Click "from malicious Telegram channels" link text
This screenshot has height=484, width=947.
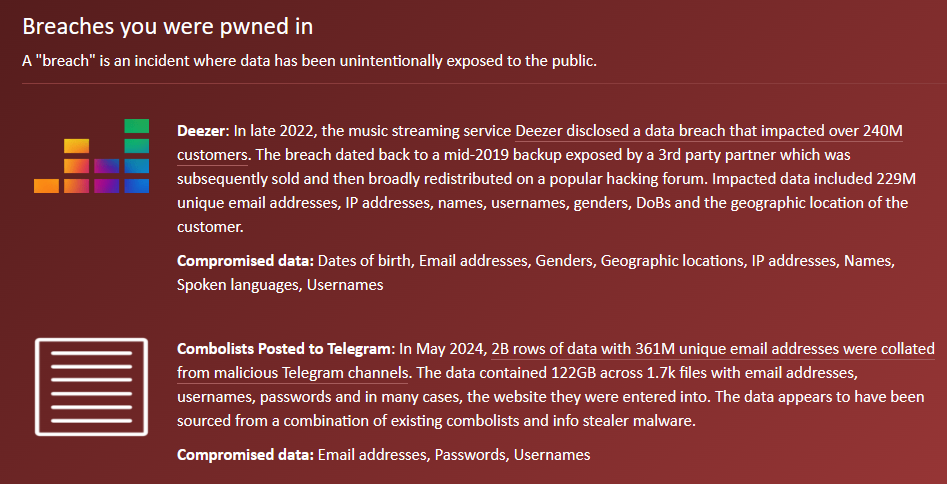point(292,372)
